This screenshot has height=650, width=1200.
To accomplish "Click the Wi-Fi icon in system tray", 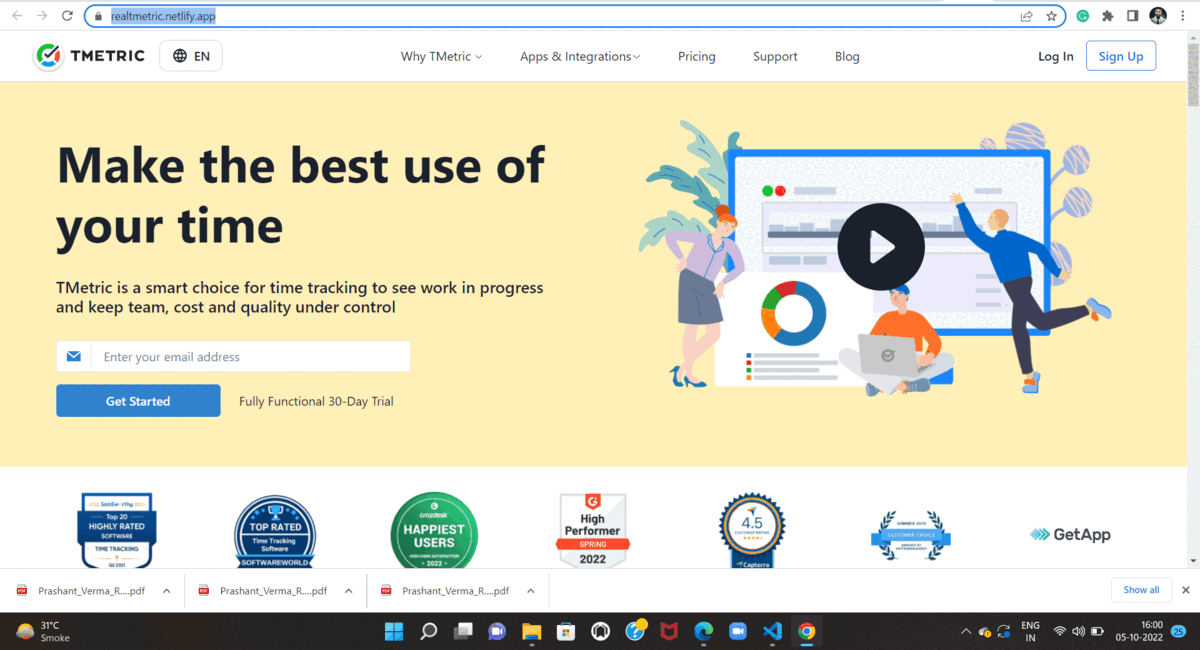I will pos(1060,632).
